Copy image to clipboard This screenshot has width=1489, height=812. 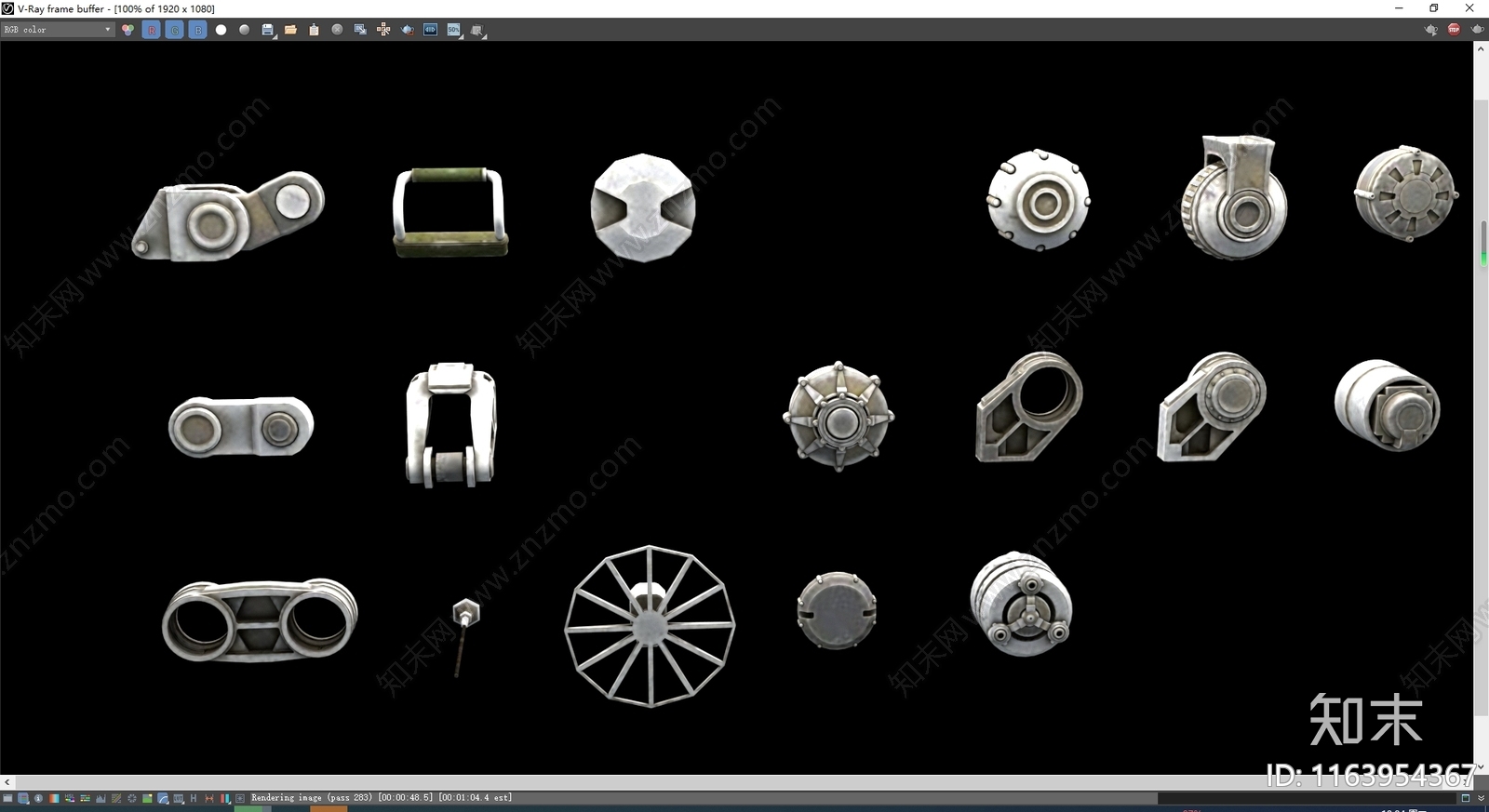click(x=314, y=30)
